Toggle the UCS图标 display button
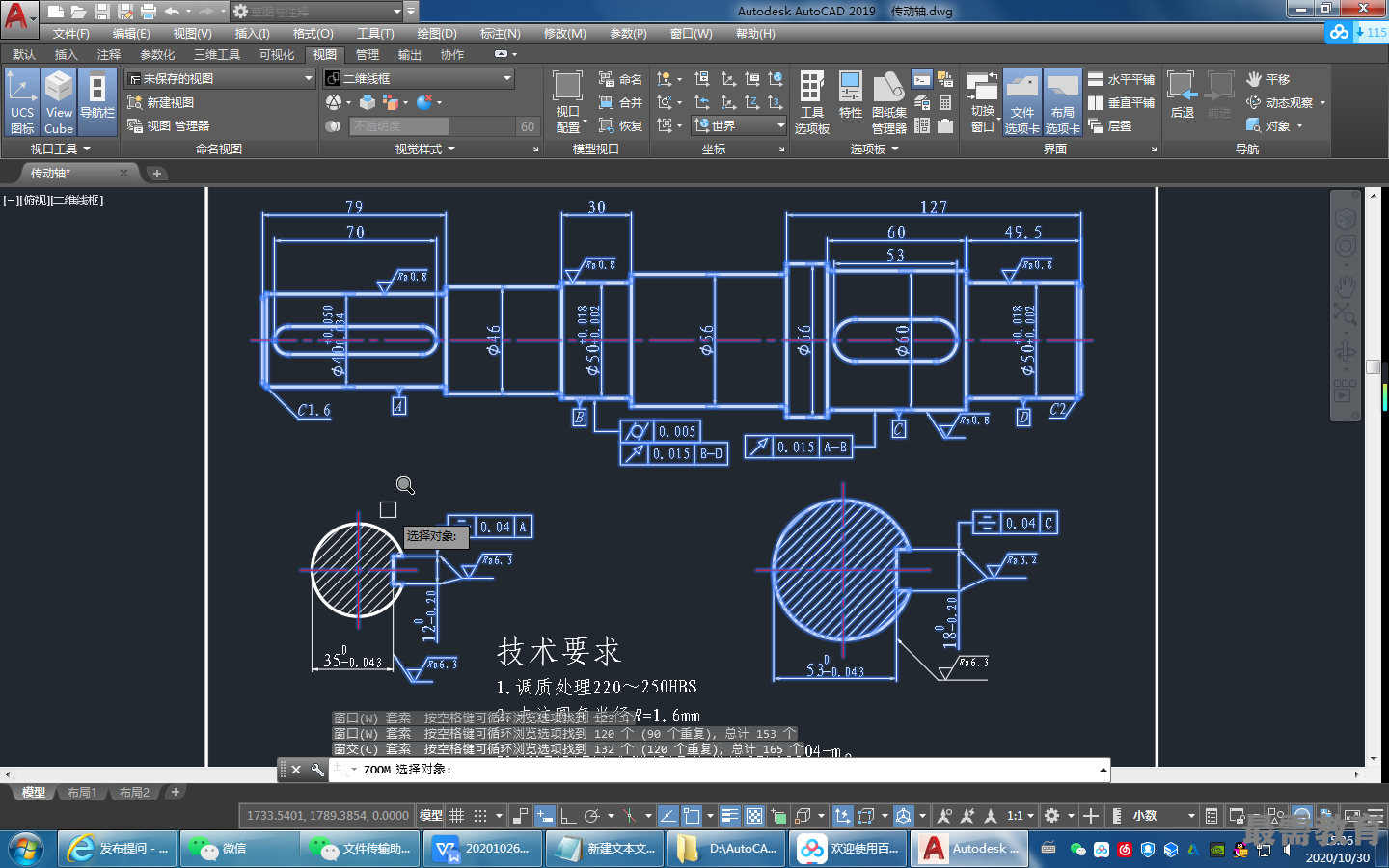This screenshot has width=1389, height=868. point(21,102)
